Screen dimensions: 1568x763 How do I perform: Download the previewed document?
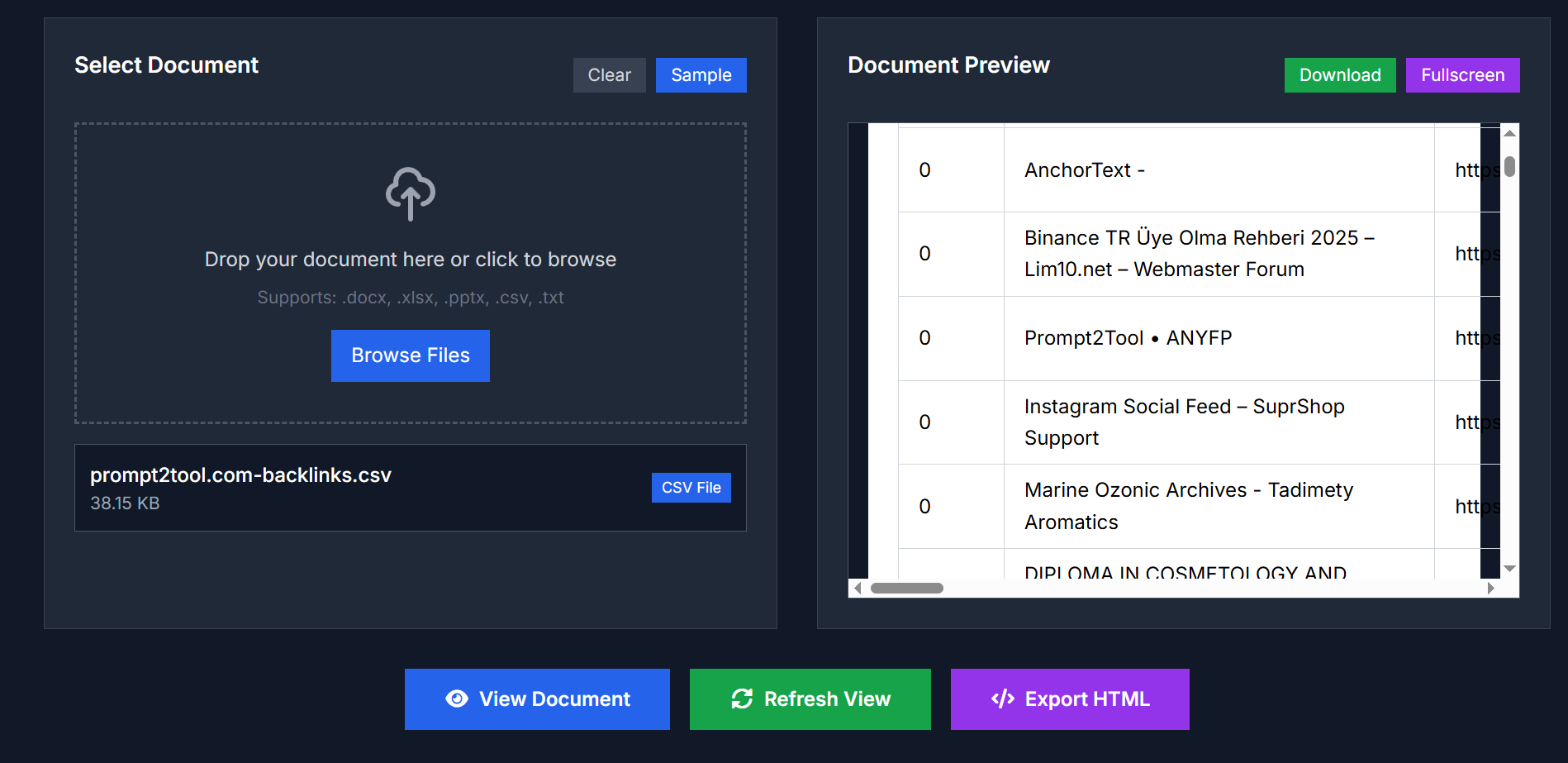(x=1339, y=75)
